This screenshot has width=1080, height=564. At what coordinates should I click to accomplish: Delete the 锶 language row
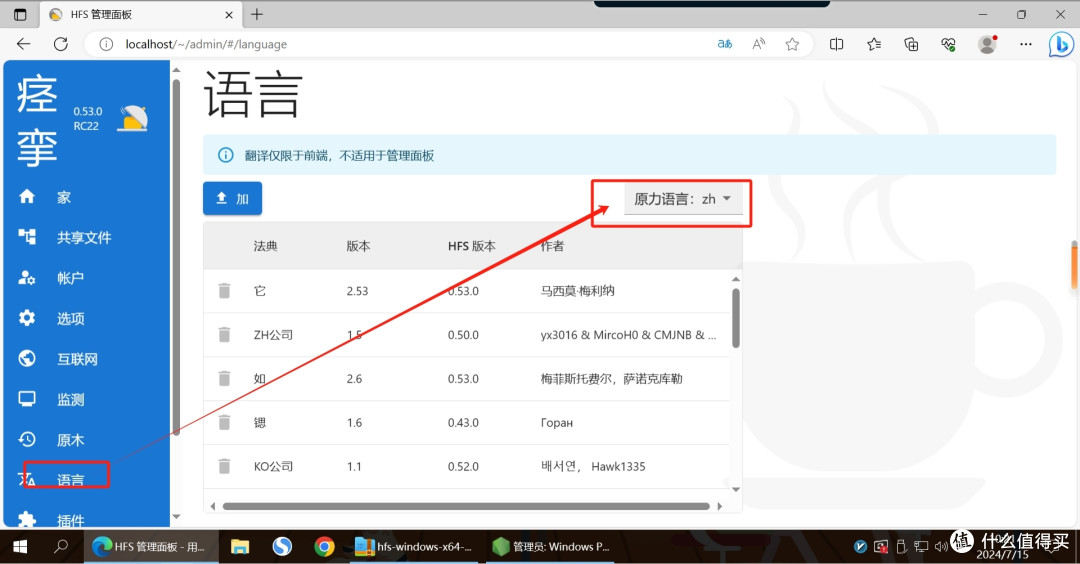225,422
